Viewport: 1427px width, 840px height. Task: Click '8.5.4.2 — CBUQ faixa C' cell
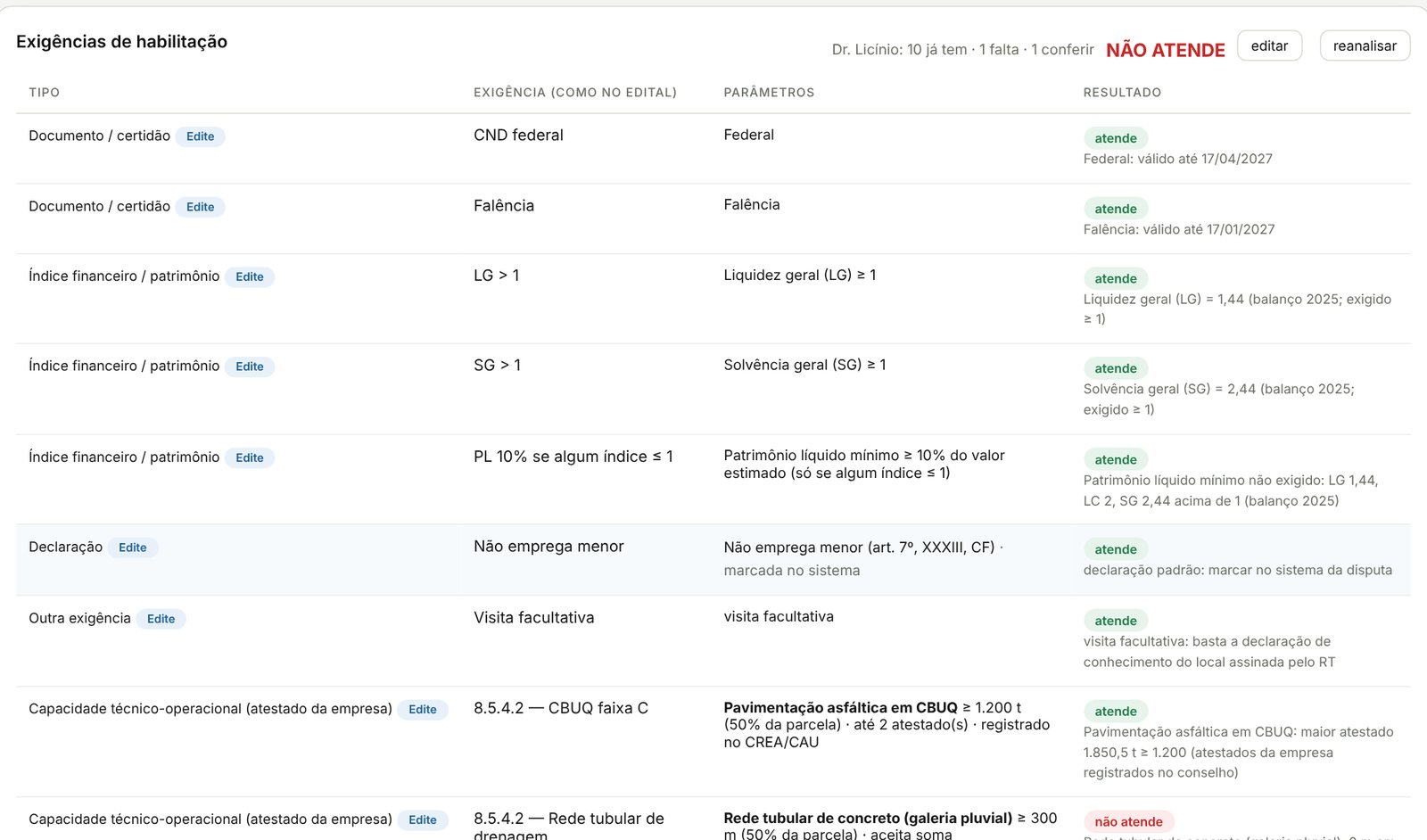coord(561,708)
